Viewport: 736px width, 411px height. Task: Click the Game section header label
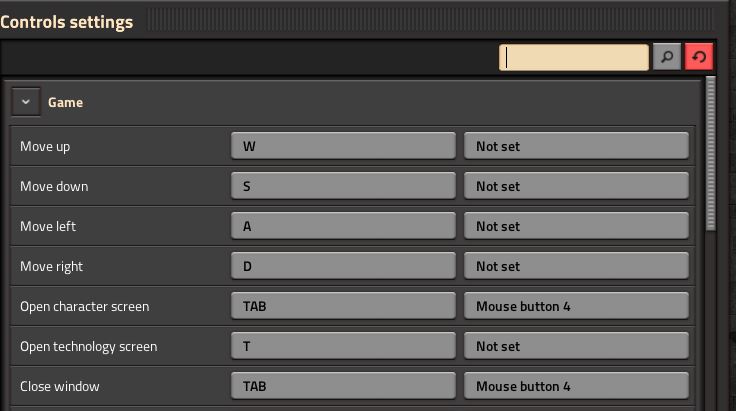pos(65,102)
